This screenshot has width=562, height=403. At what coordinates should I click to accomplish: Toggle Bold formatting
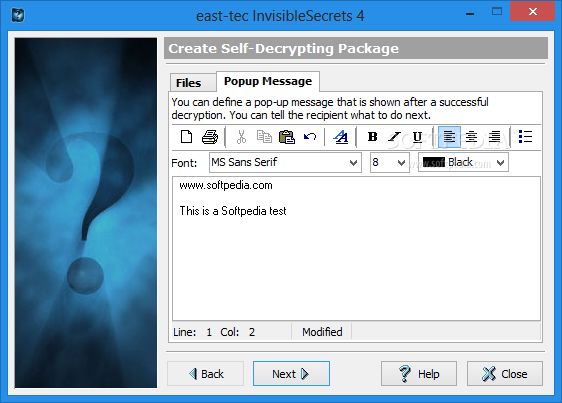tap(372, 137)
